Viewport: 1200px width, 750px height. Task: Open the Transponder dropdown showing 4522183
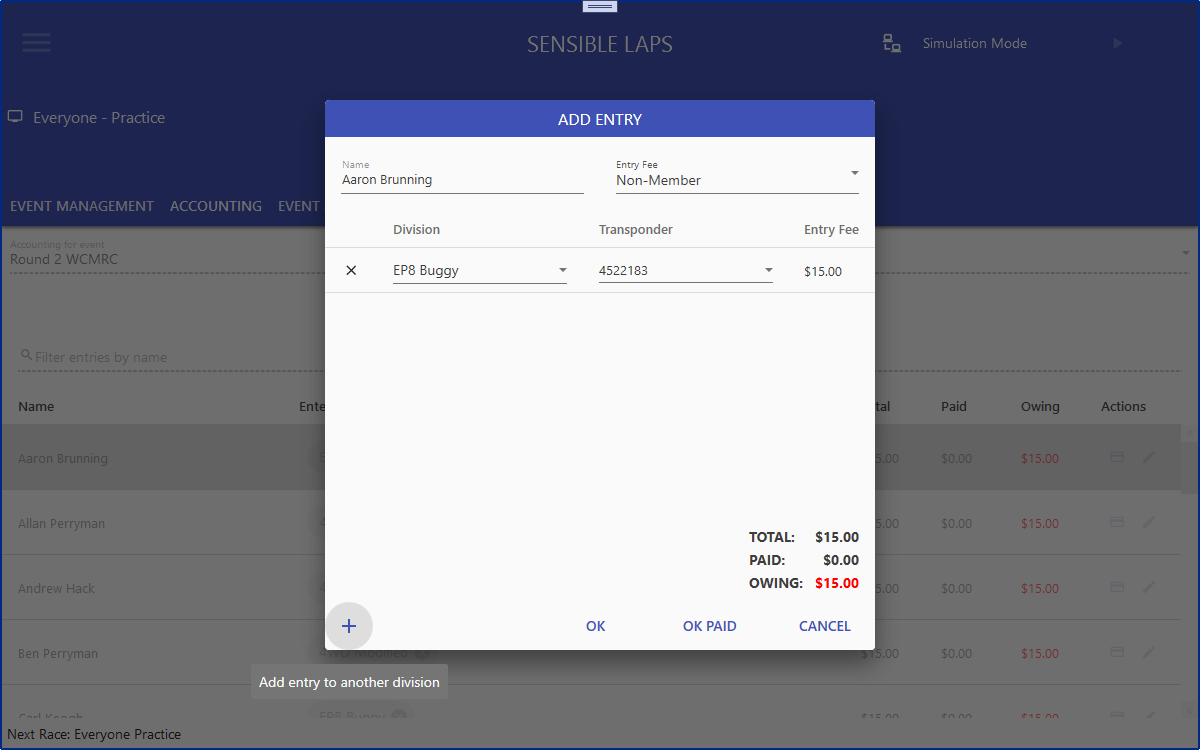point(685,271)
